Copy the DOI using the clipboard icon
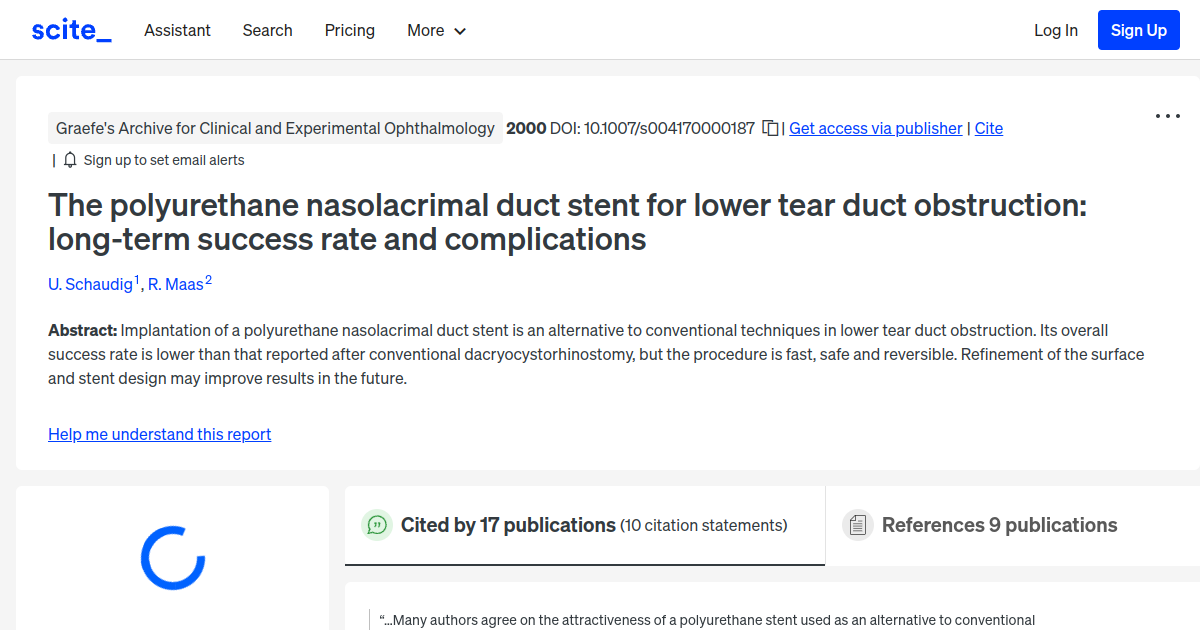The height and width of the screenshot is (630, 1200). click(770, 128)
